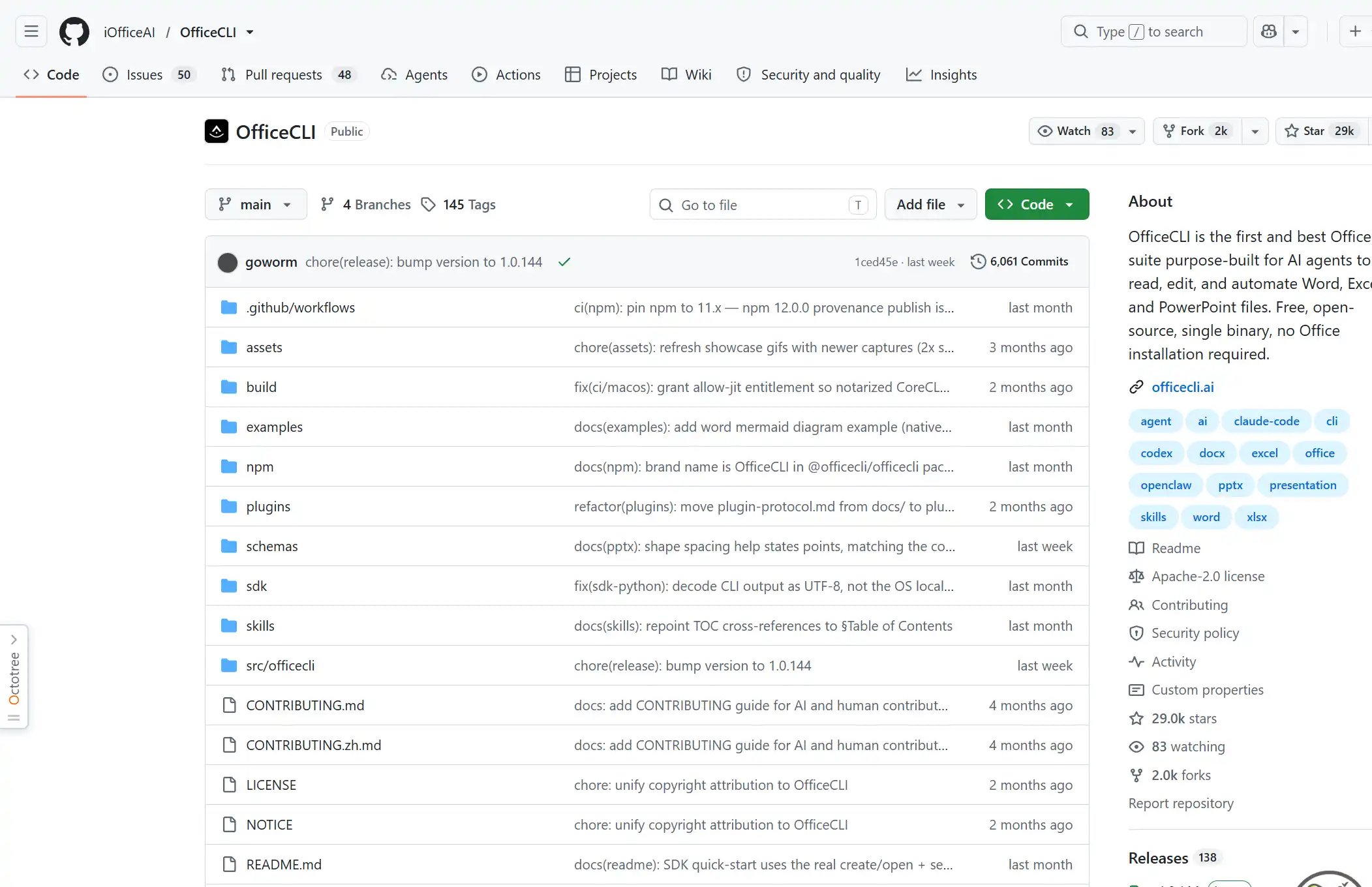Click the link icon beside officecli.ai
This screenshot has width=1372, height=887.
[1136, 387]
